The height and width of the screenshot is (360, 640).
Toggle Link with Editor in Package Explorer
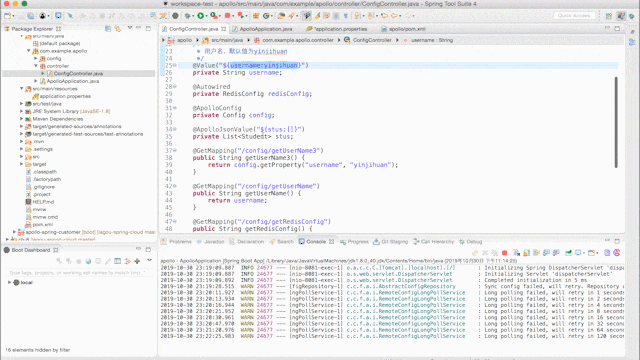pos(118,29)
